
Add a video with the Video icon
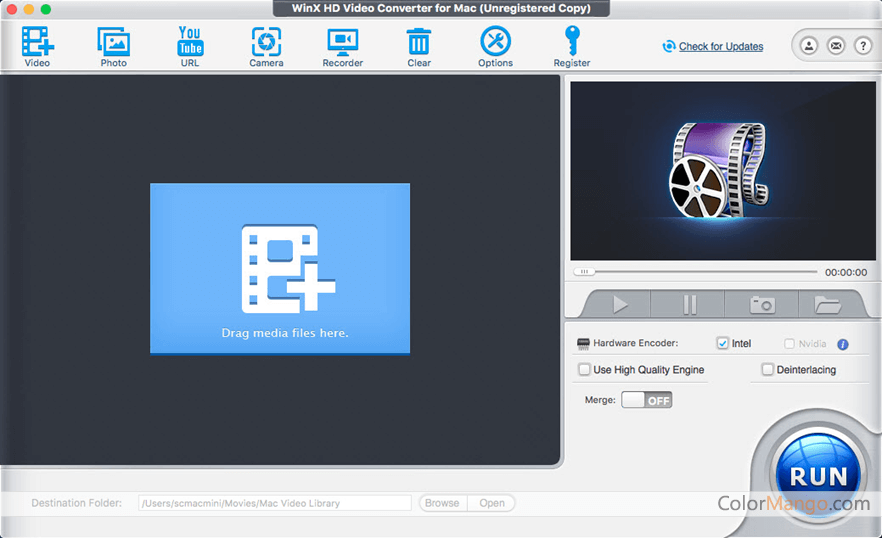click(x=37, y=47)
